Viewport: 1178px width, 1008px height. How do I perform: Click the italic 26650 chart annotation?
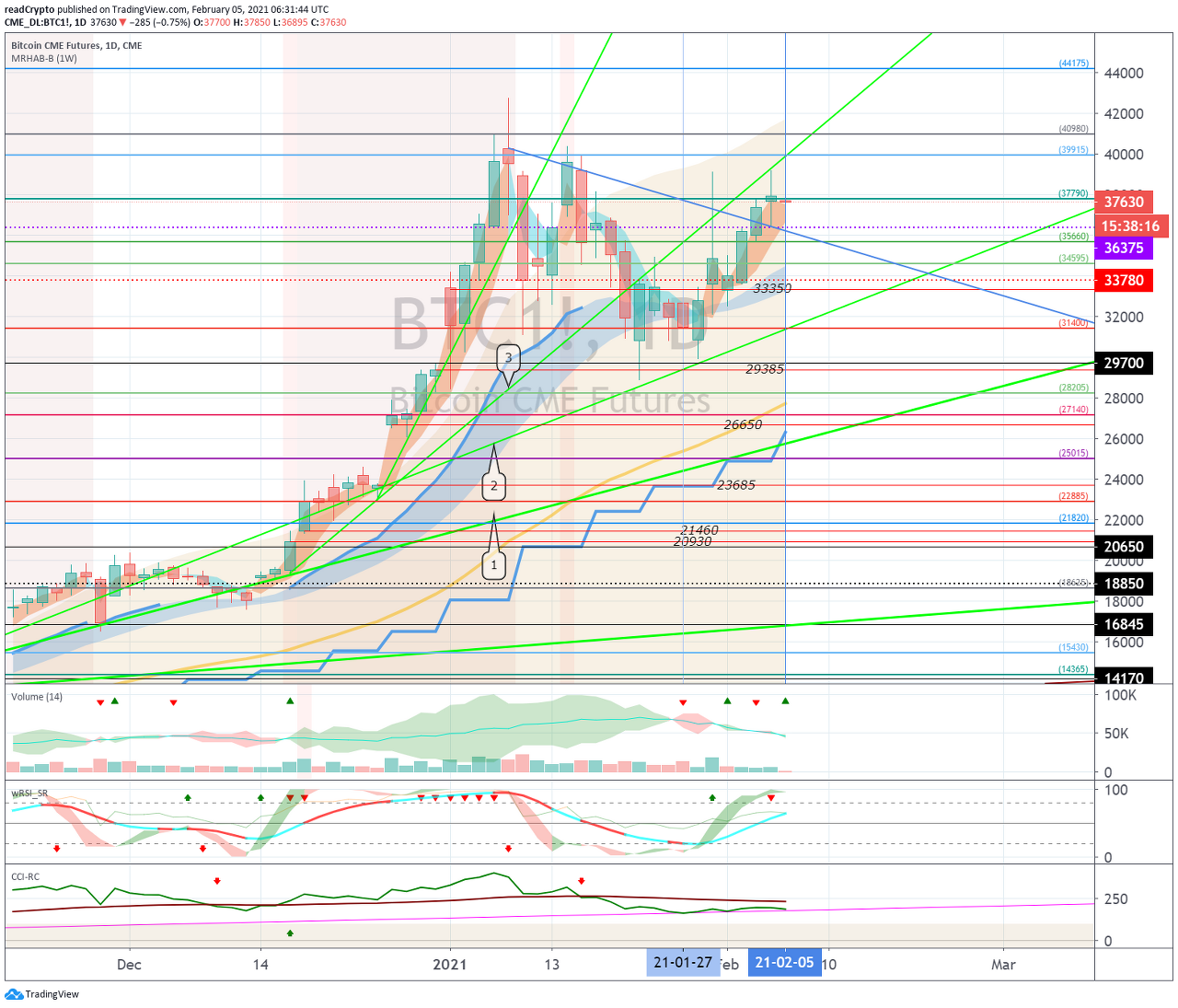(x=743, y=425)
